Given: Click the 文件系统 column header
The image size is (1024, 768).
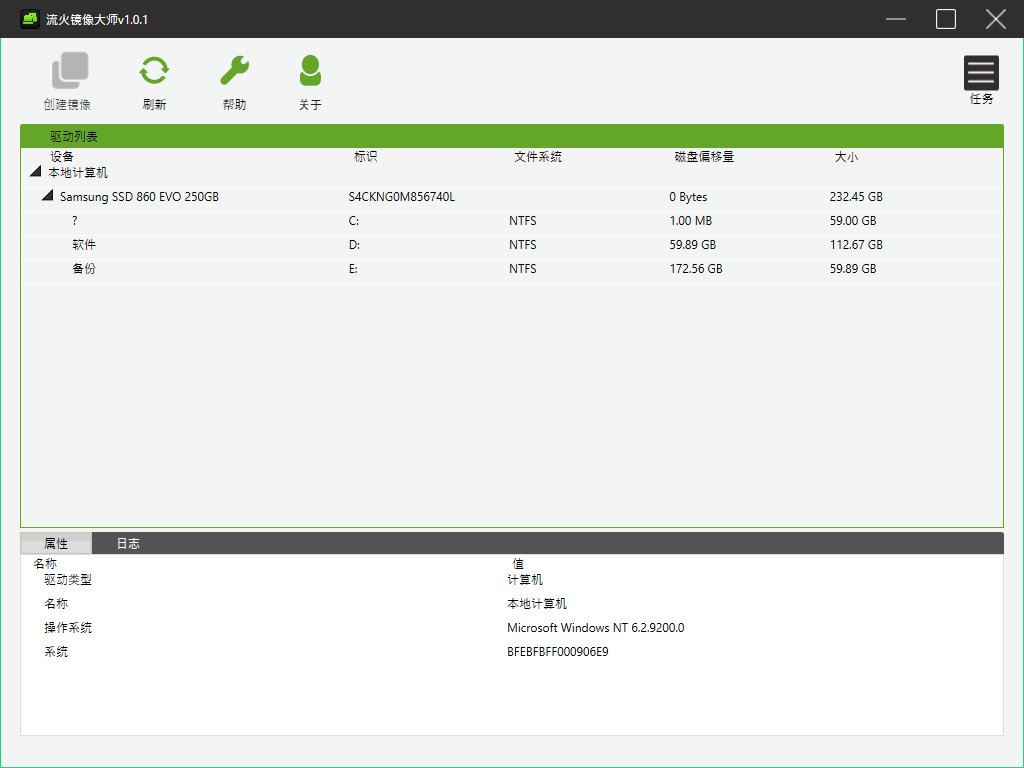Looking at the screenshot, I should (x=538, y=157).
